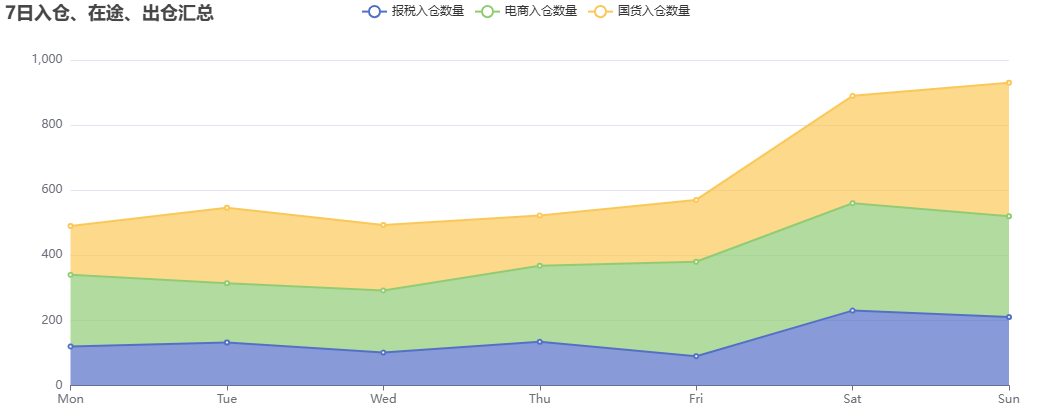Select the yellow data point on Tue
The height and width of the screenshot is (418, 1051).
pyautogui.click(x=227, y=208)
